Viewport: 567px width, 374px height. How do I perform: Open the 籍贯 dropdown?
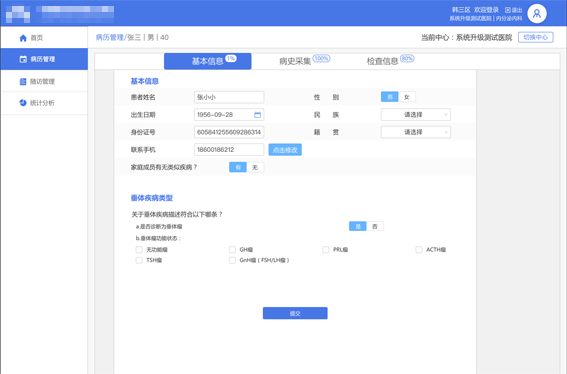[416, 132]
